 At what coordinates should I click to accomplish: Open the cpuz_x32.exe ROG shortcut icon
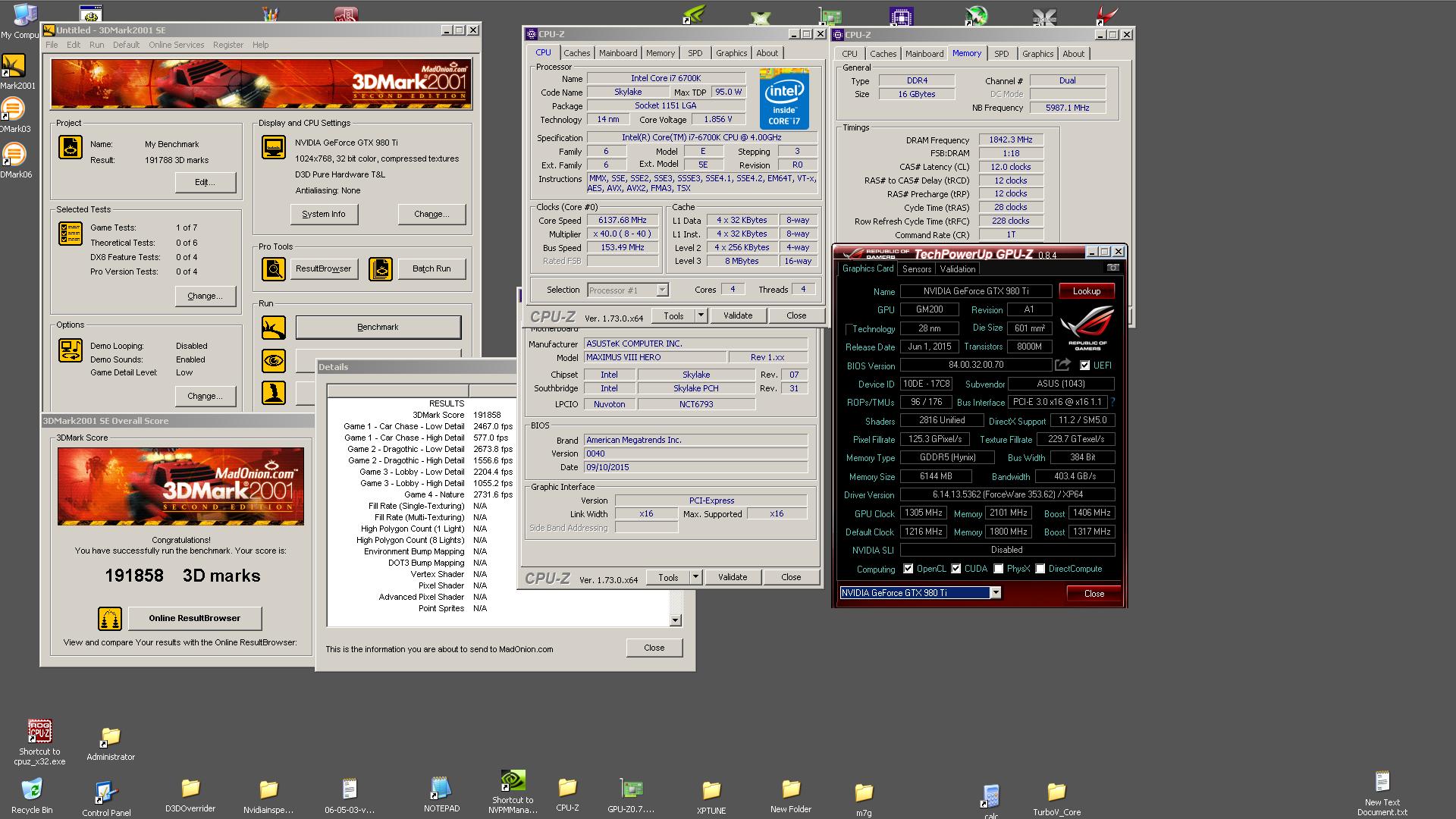coord(39,731)
